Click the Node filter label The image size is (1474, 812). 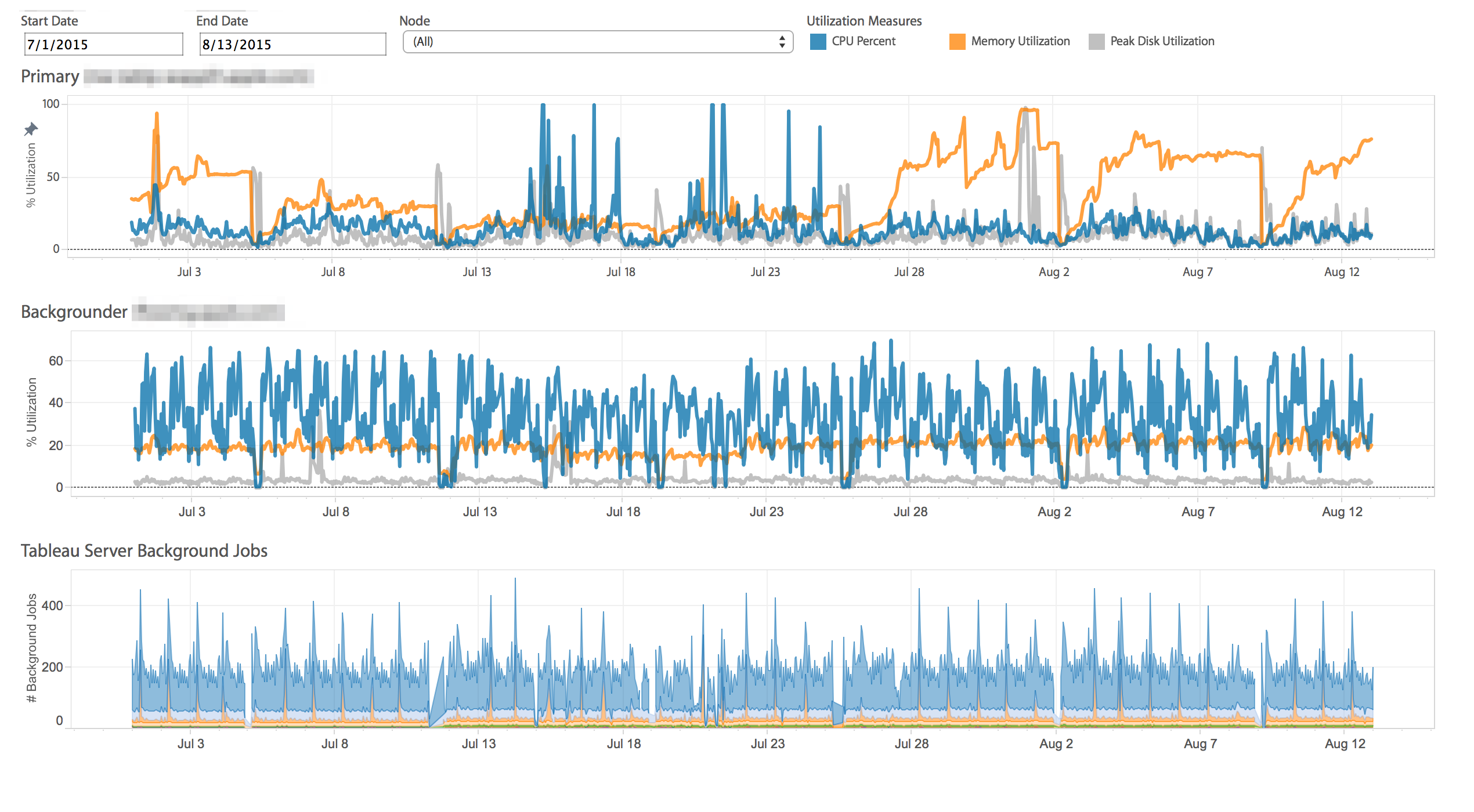[x=414, y=21]
